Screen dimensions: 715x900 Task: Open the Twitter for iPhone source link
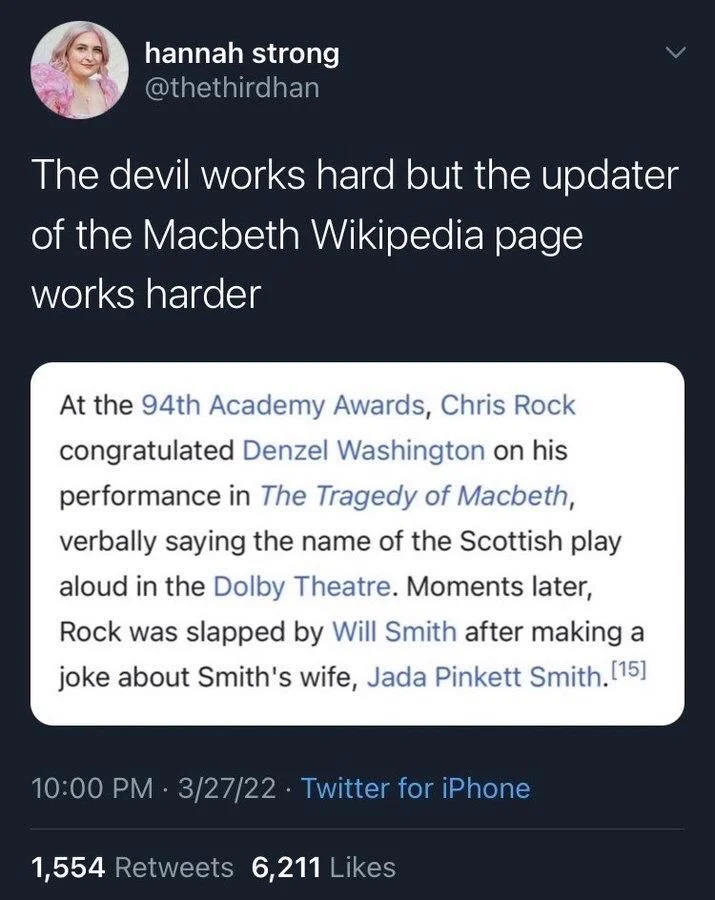[419, 789]
